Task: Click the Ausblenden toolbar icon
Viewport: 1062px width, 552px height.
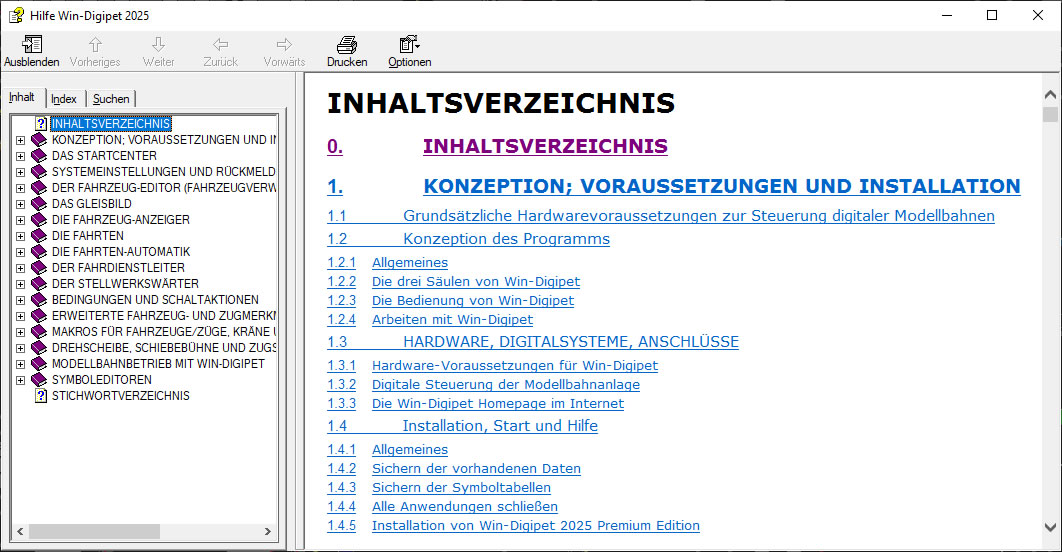Action: click(31, 45)
